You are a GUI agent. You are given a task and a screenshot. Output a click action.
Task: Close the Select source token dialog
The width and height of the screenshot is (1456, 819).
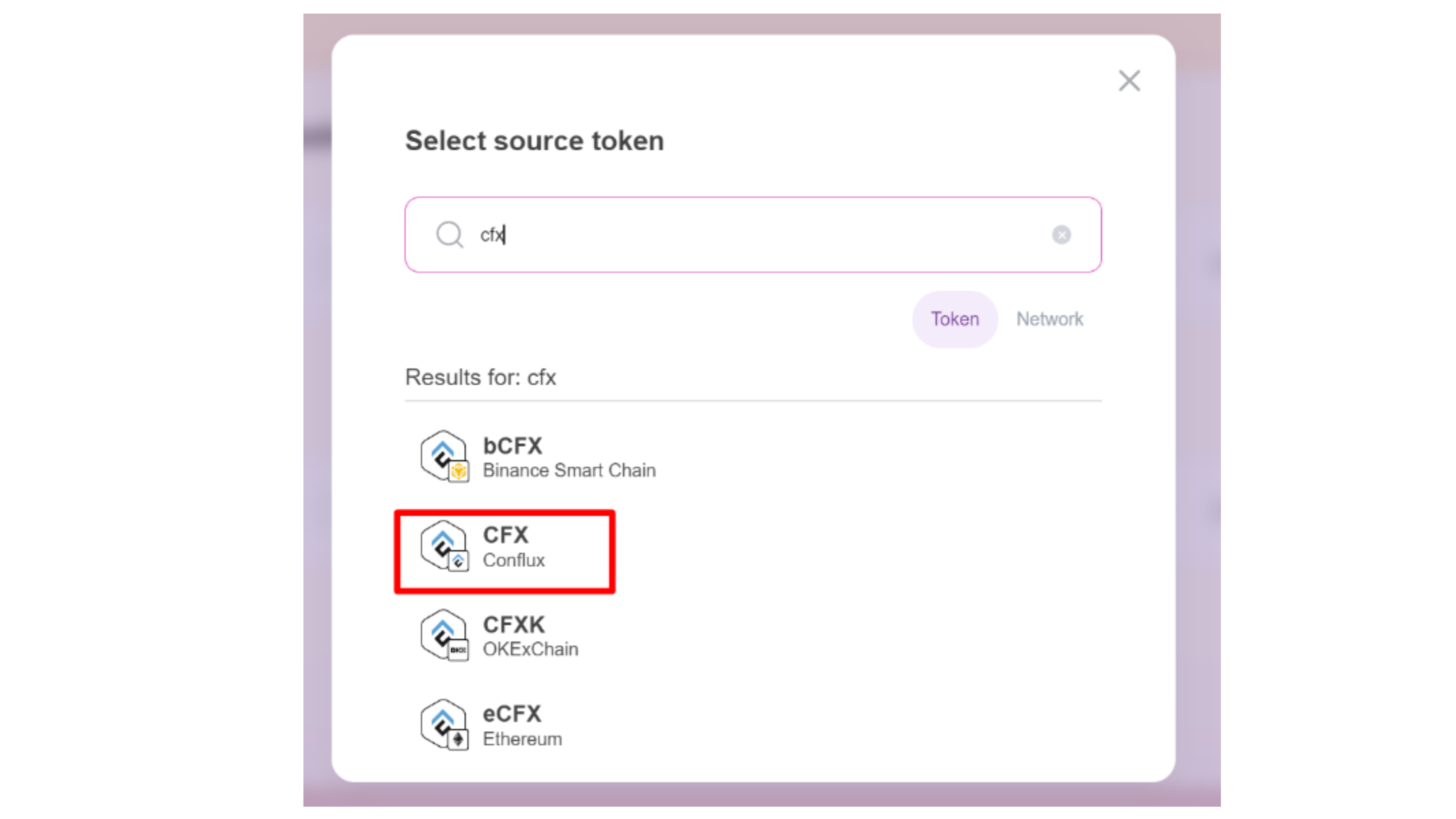coord(1129,81)
